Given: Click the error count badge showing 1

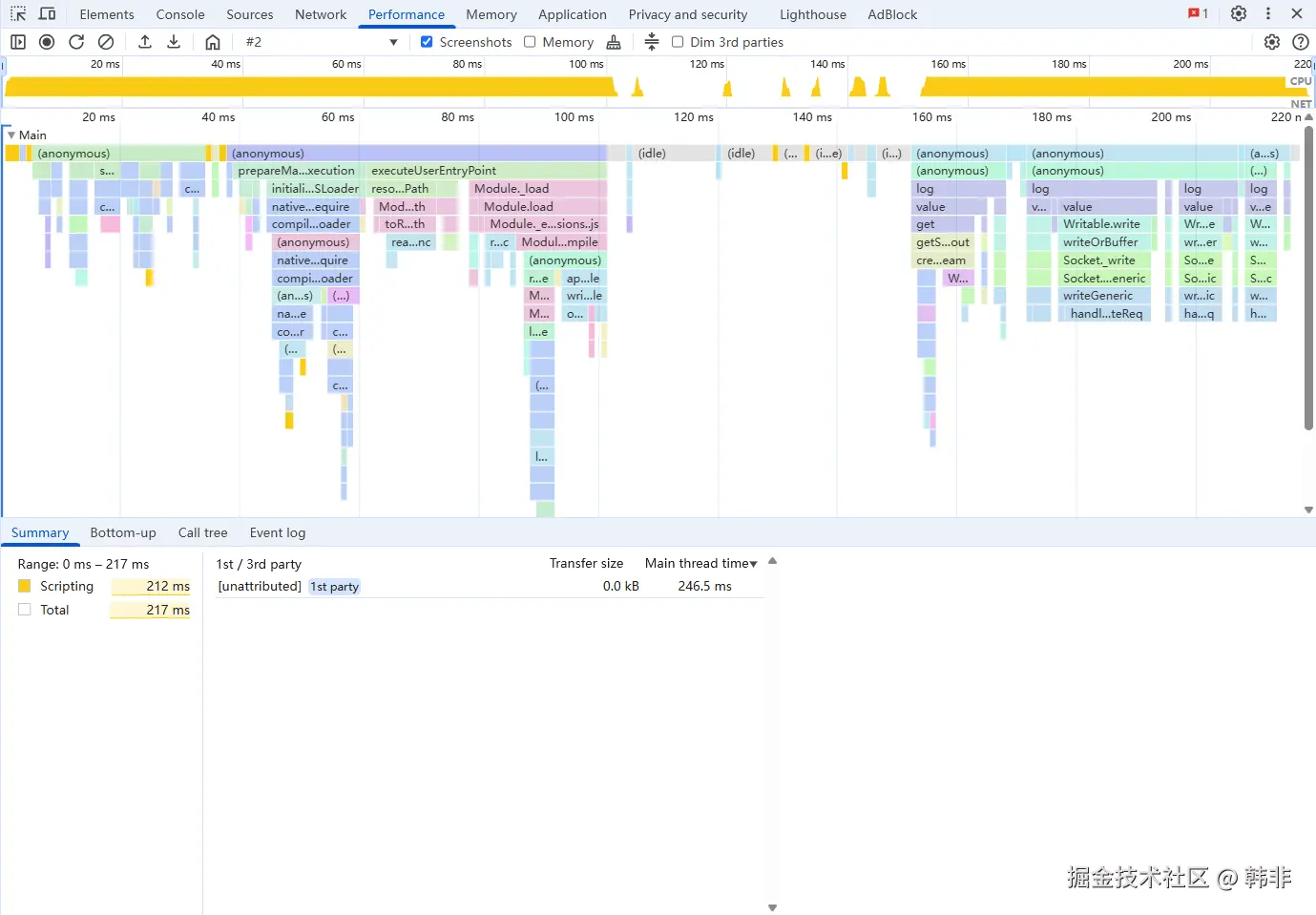Looking at the screenshot, I should click(1199, 14).
